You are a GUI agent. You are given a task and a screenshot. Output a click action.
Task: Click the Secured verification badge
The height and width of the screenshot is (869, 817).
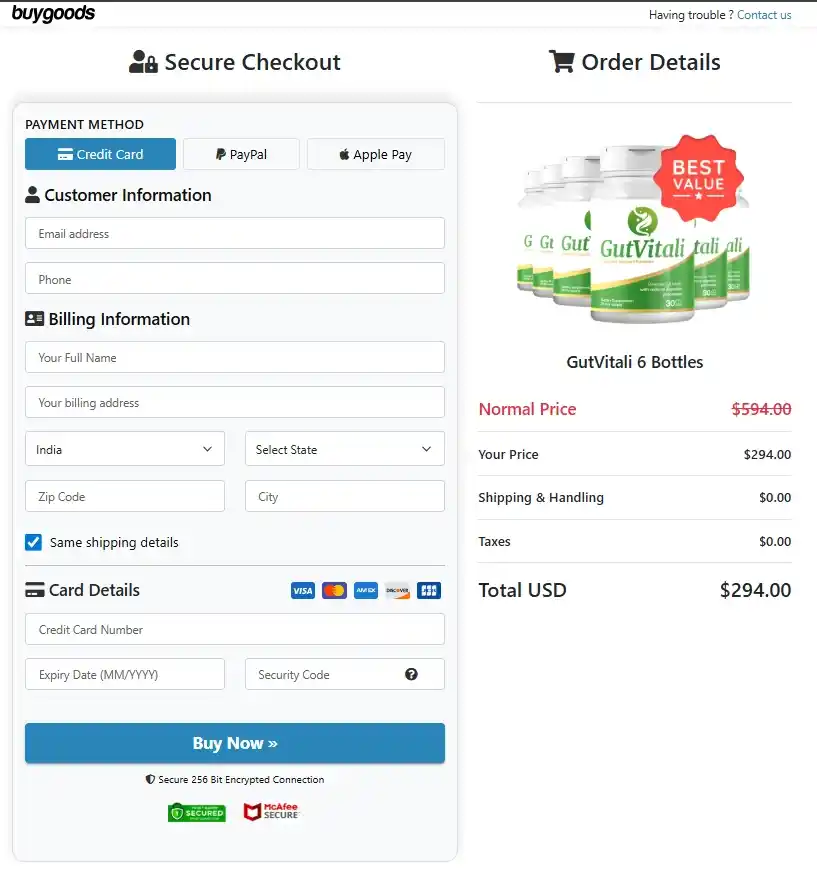pos(196,812)
